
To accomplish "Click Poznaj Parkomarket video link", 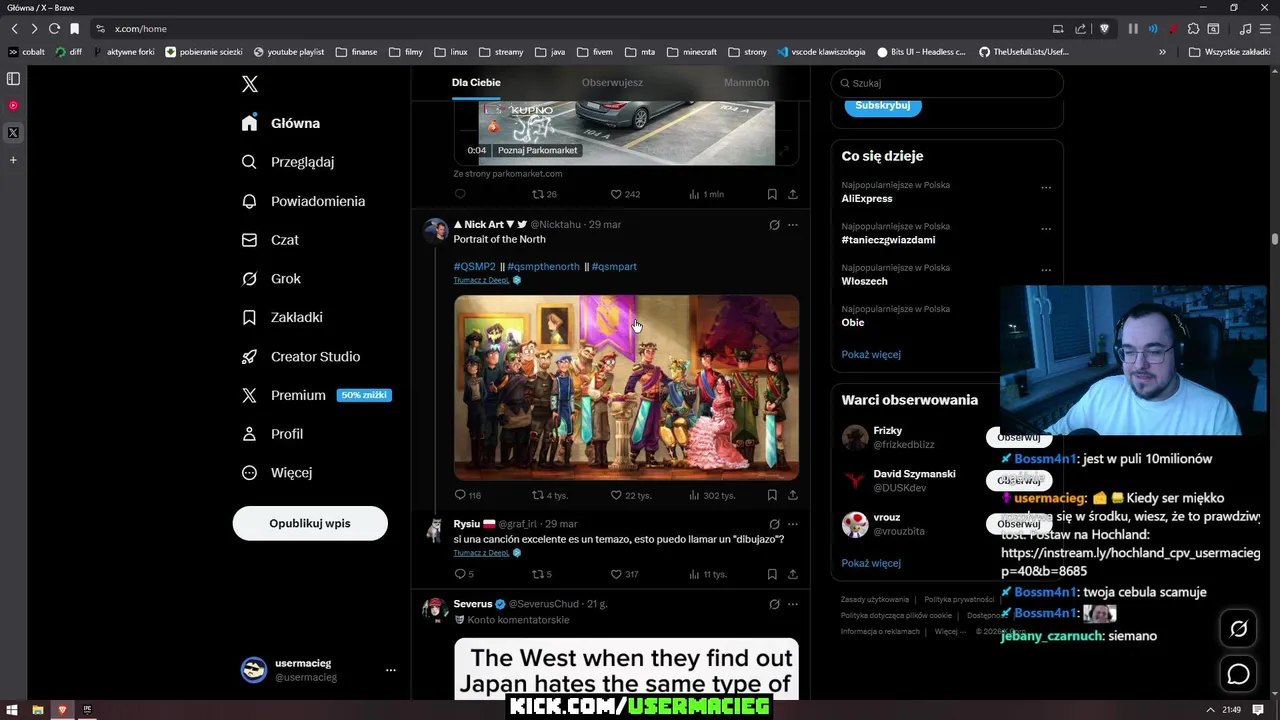I will click(537, 150).
